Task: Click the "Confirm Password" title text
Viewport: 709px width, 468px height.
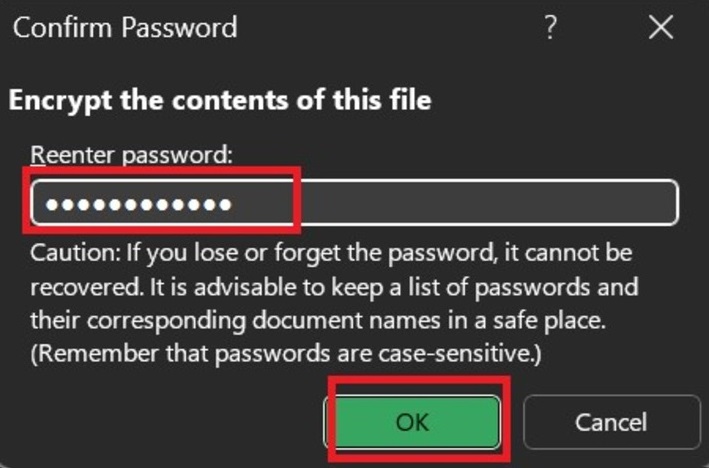Action: pos(125,27)
